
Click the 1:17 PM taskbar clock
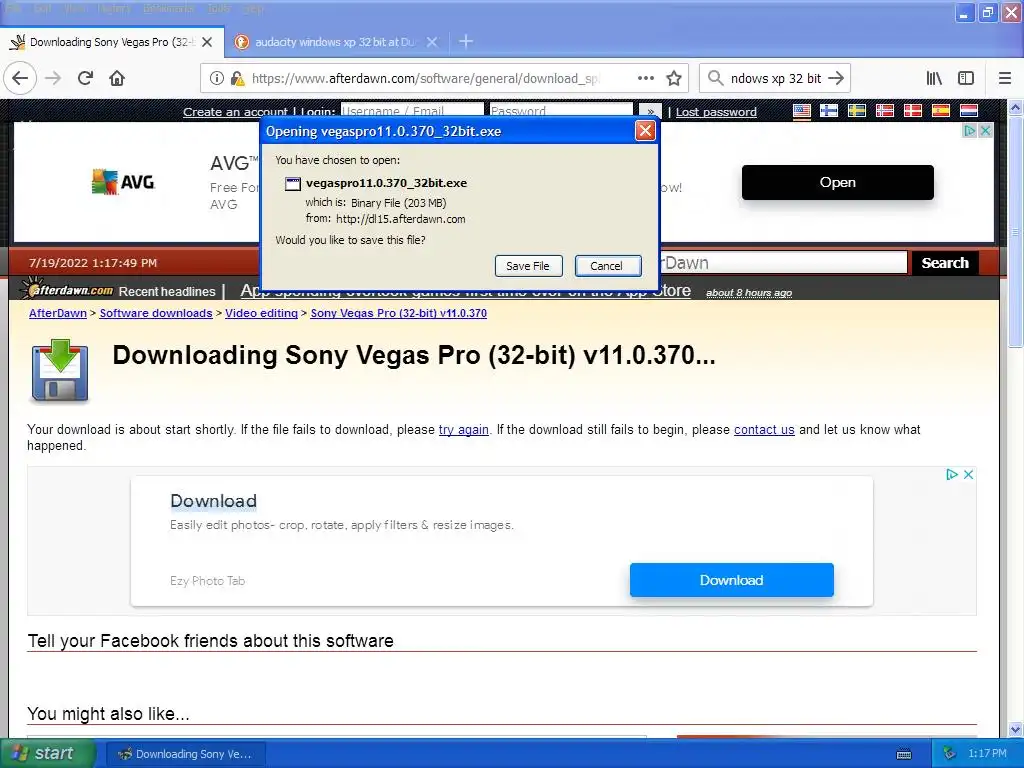coord(987,754)
